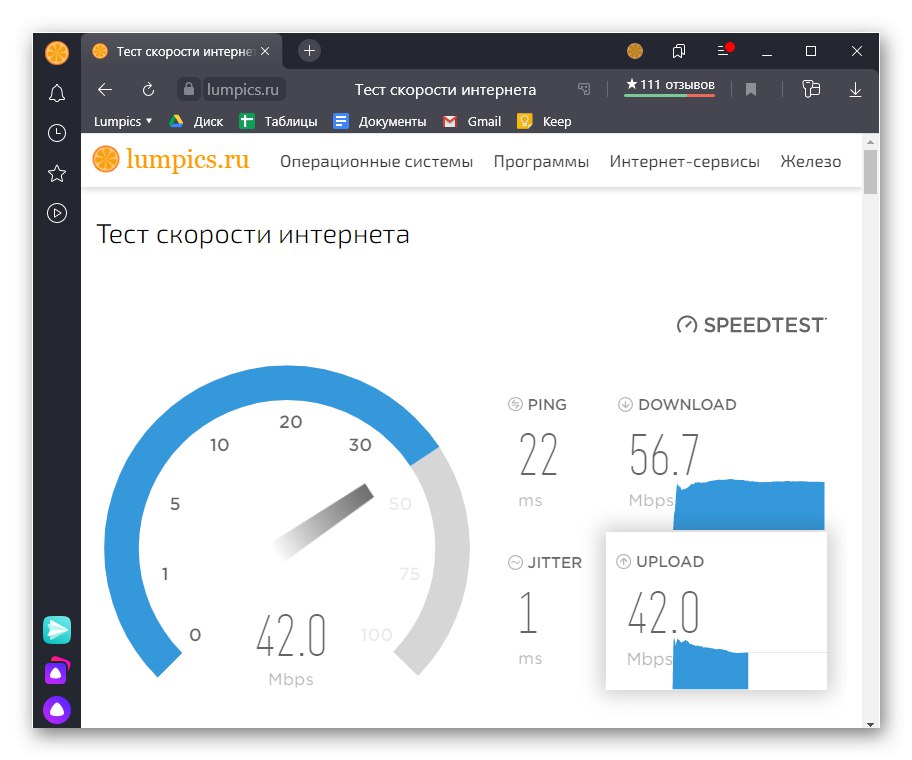The width and height of the screenshot is (912, 760).
Task: Open the Операционные системы menu
Action: (376, 161)
